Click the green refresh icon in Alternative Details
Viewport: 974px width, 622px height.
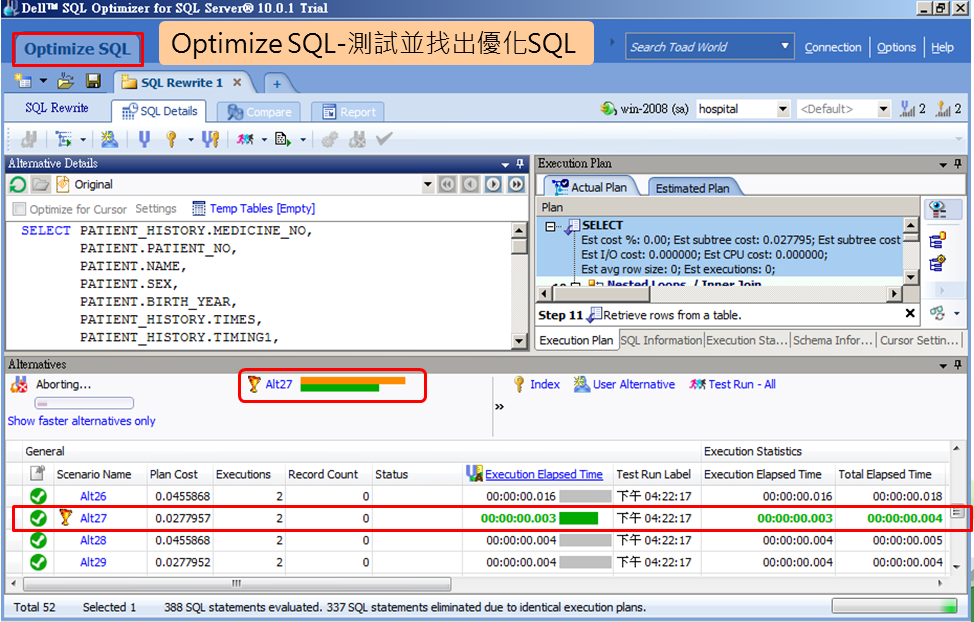pos(18,185)
